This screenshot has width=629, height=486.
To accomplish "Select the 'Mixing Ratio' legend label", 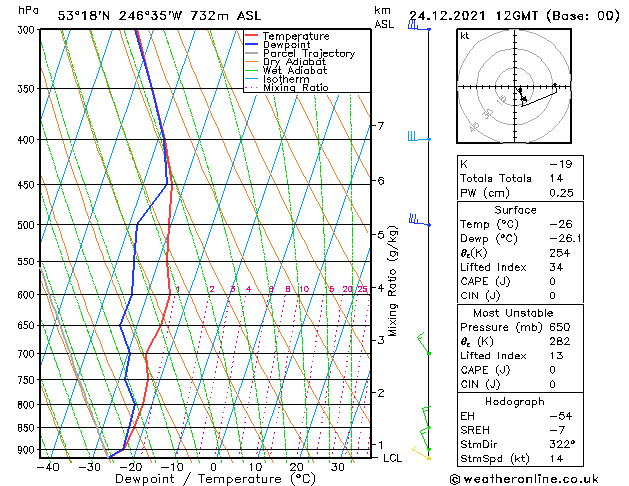I will click(296, 87).
